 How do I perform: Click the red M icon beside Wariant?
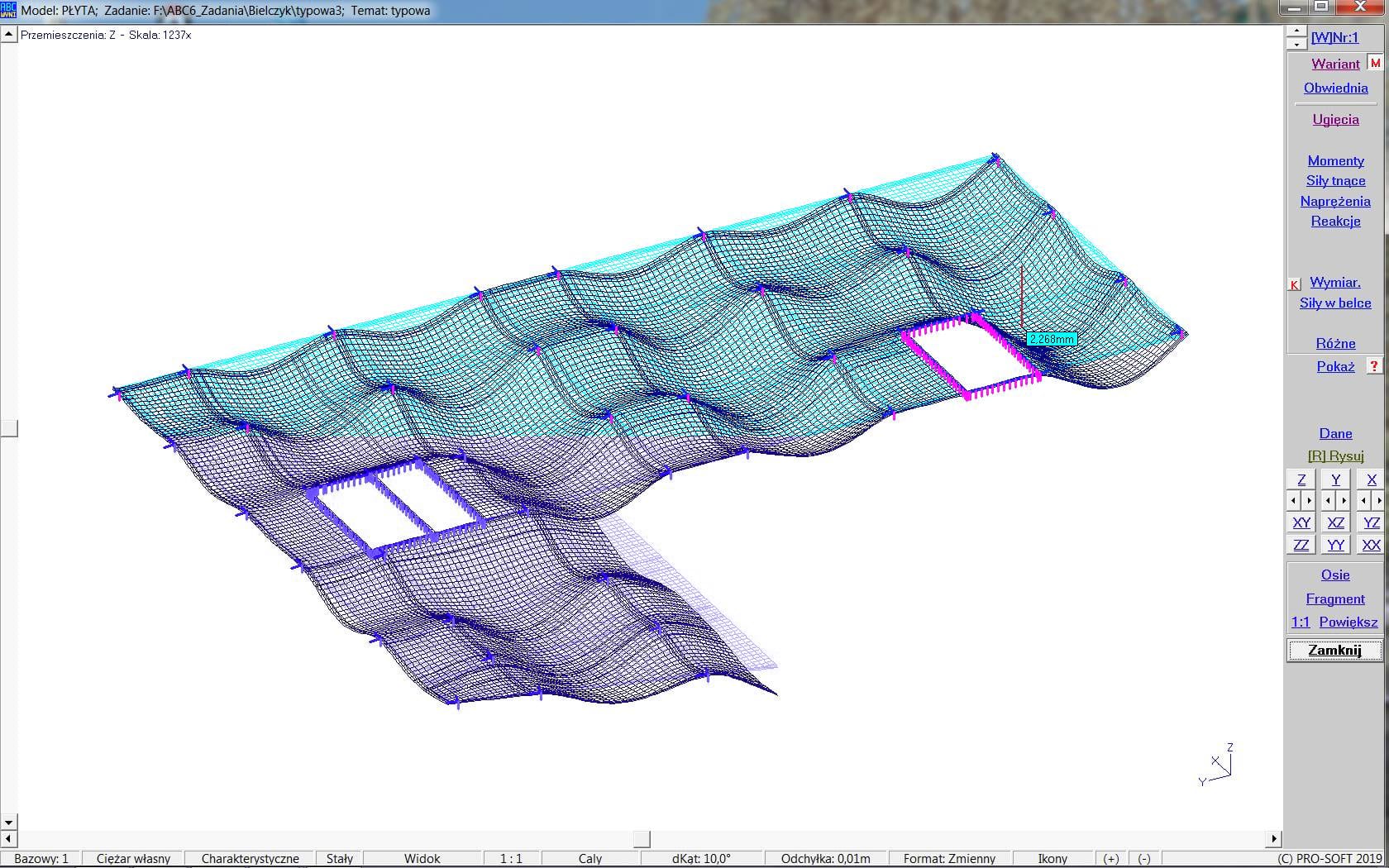point(1375,64)
